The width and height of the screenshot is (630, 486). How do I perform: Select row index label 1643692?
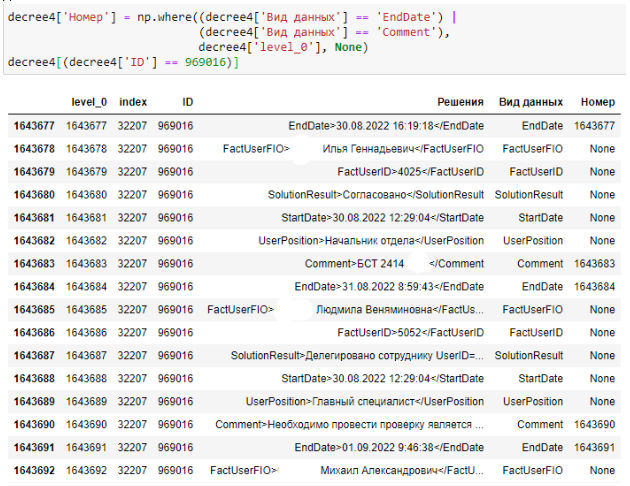point(34,470)
